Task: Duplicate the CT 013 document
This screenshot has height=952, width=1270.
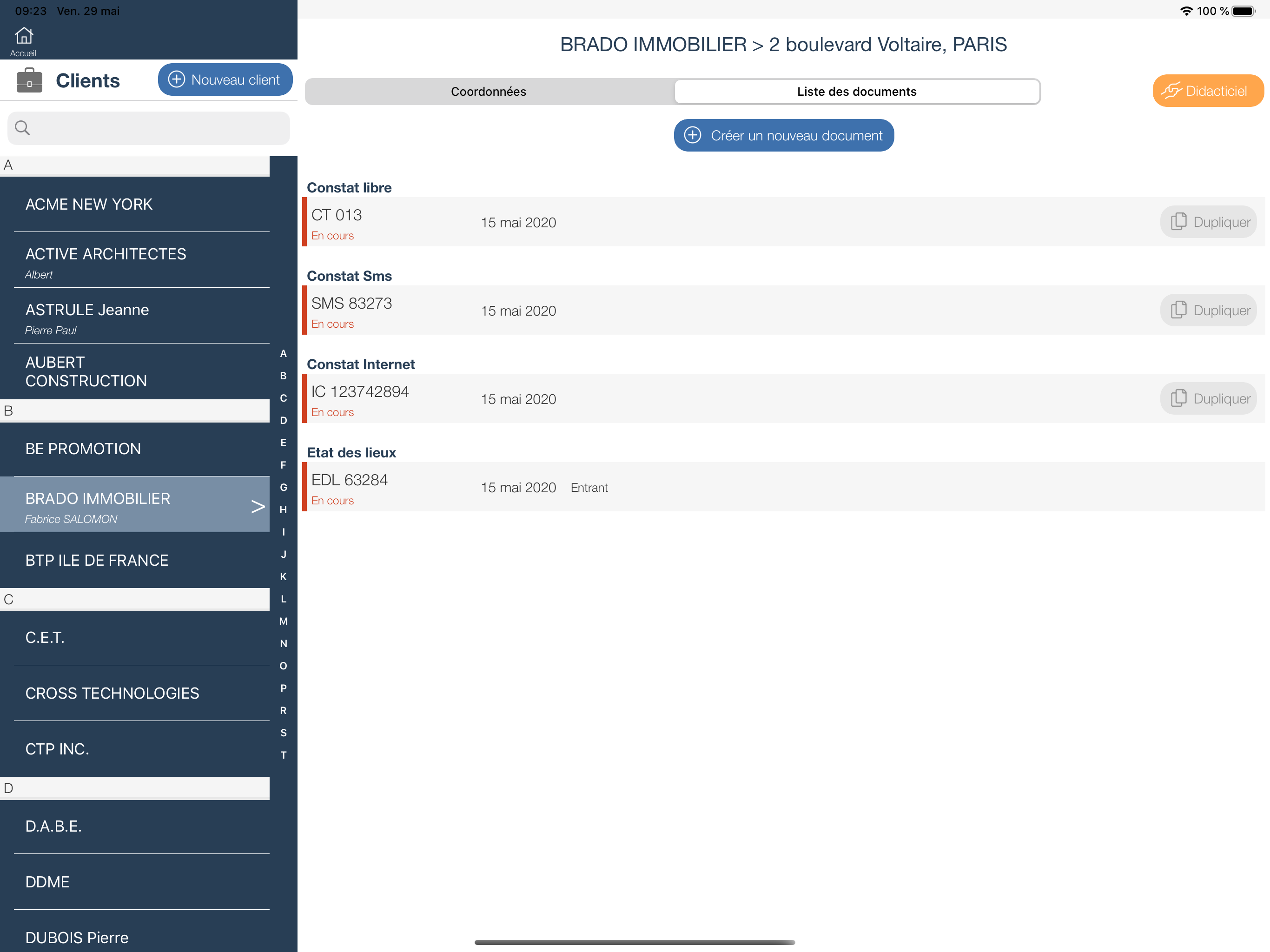Action: click(1209, 222)
